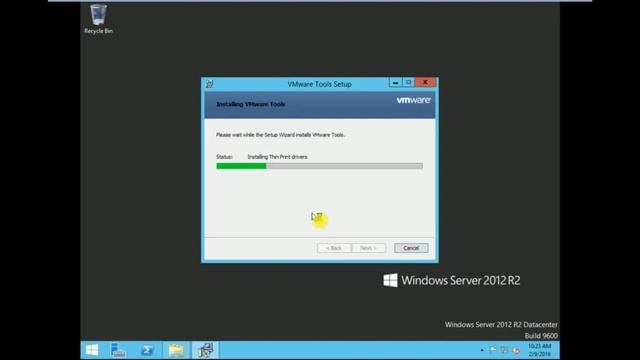640x360 pixels.
Task: Launch PowerShell from the taskbar
Action: pos(147,350)
